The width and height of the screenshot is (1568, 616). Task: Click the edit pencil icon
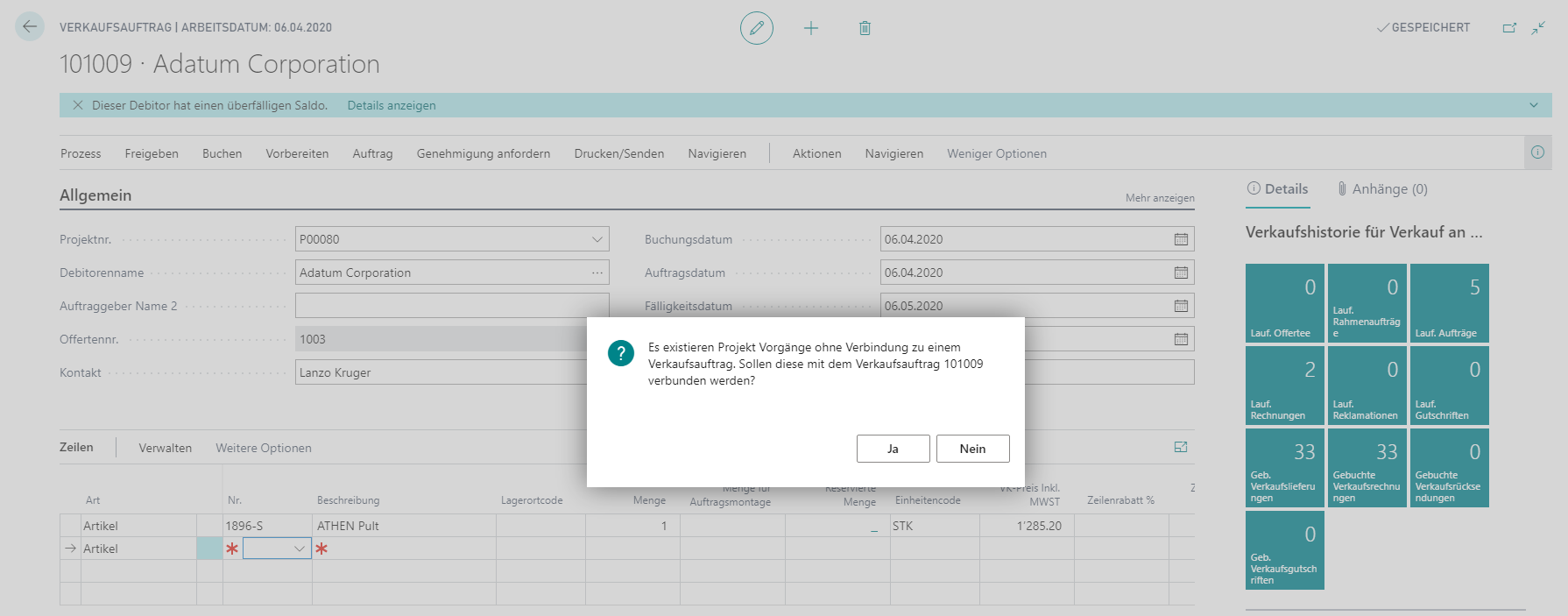[757, 28]
